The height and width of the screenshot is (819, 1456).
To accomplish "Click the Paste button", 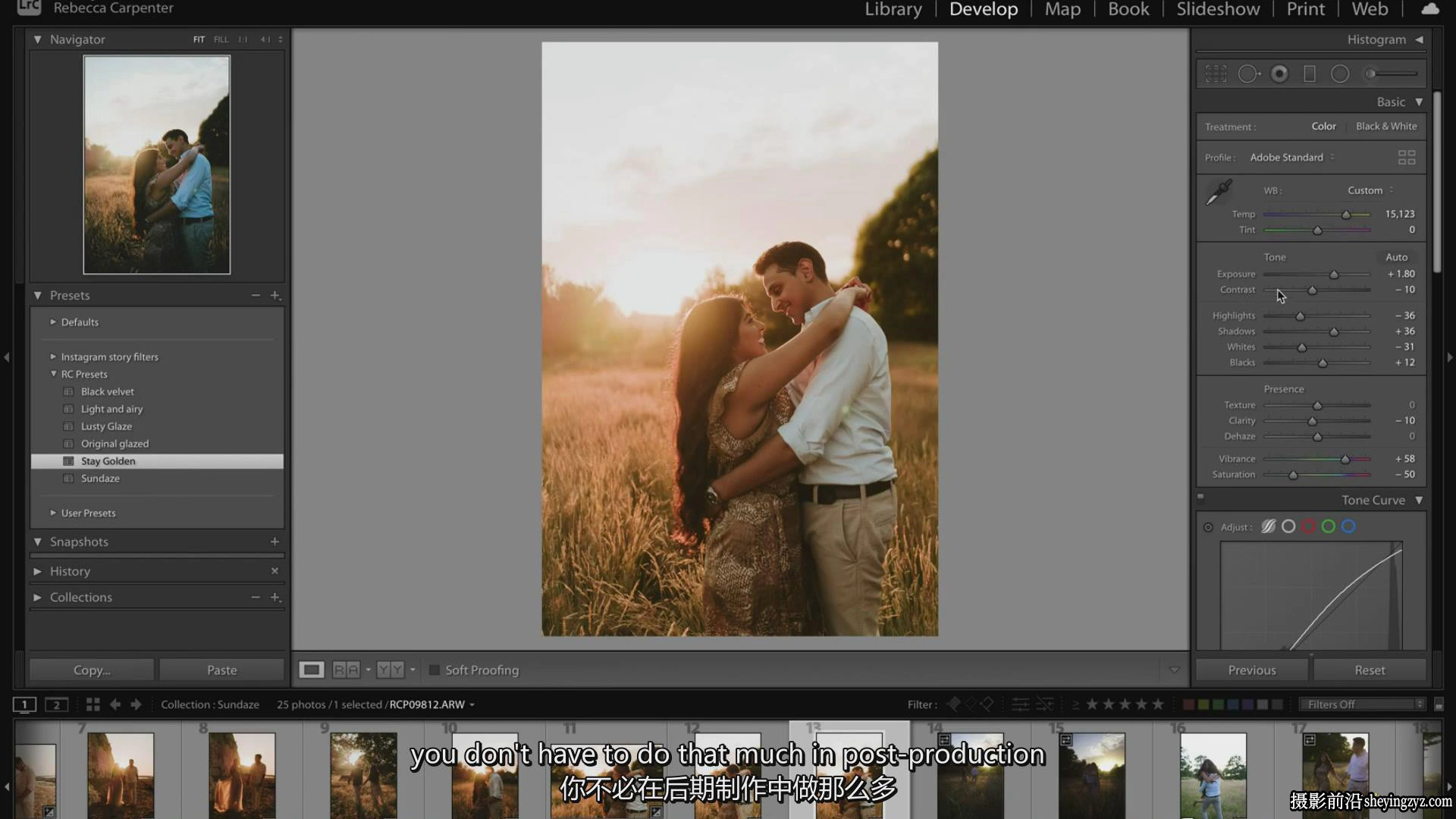I will coord(221,670).
